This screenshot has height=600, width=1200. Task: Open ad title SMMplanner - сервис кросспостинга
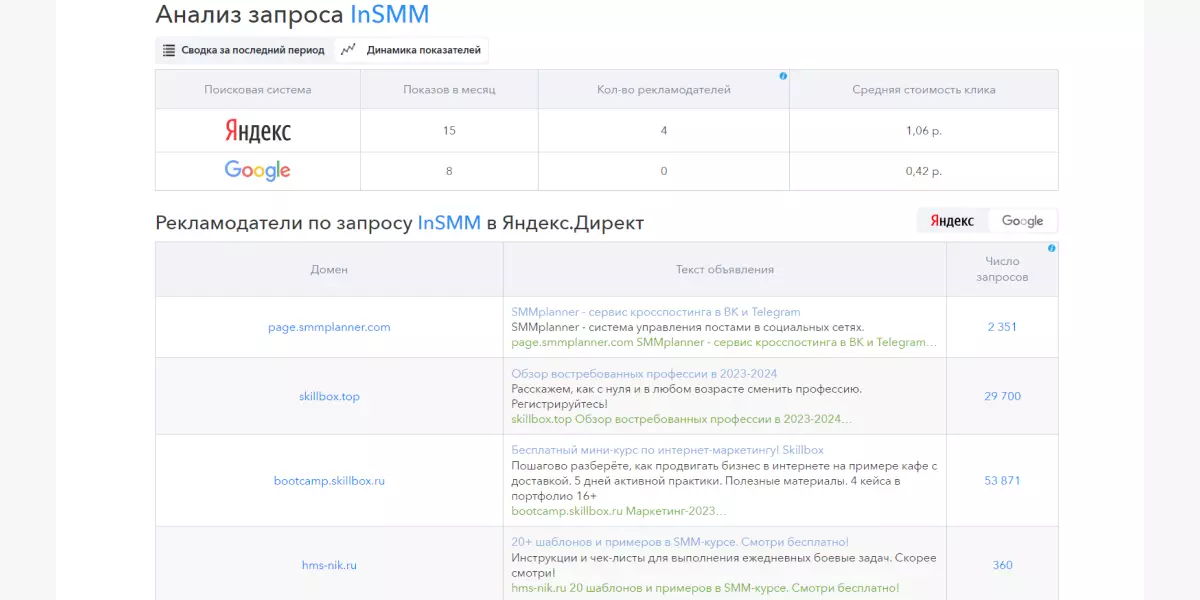(656, 312)
